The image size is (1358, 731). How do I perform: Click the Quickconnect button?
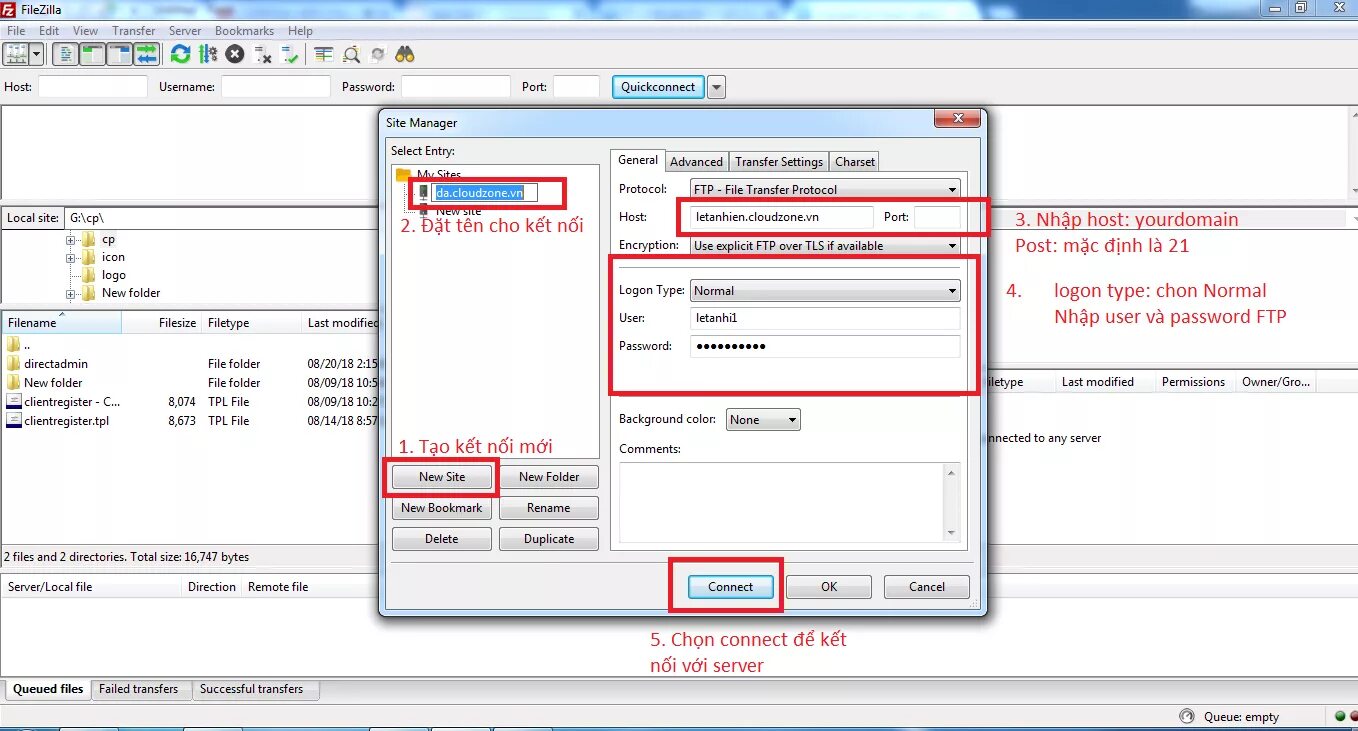[658, 87]
